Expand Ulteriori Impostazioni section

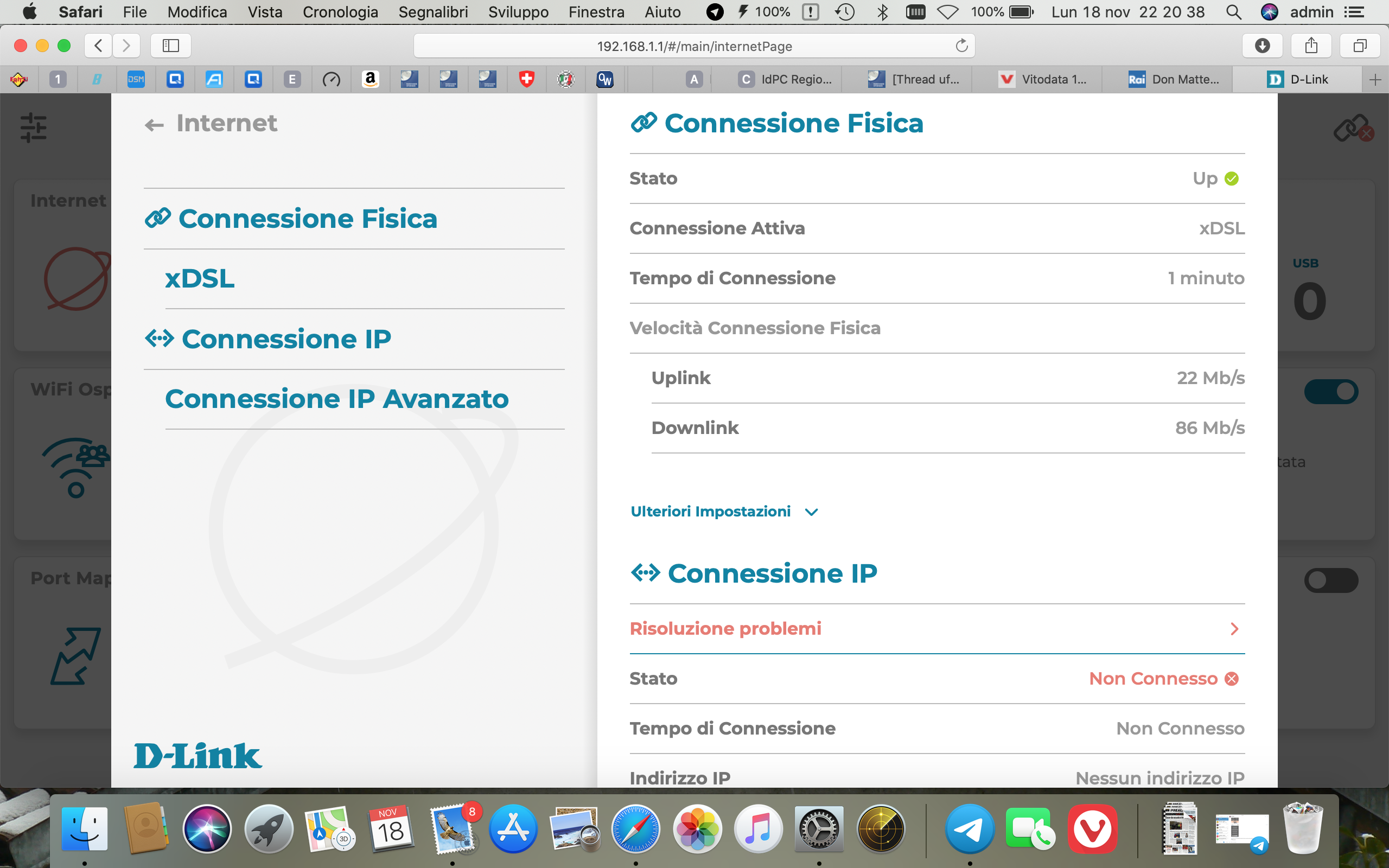[x=724, y=512]
